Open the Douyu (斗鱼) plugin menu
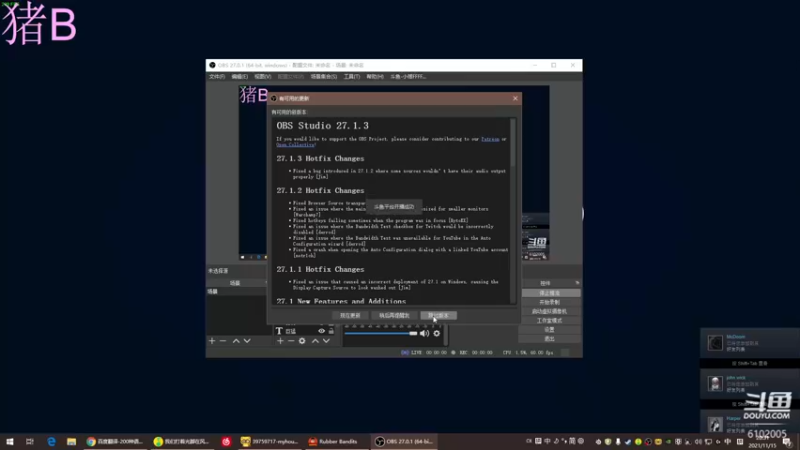 (x=408, y=77)
